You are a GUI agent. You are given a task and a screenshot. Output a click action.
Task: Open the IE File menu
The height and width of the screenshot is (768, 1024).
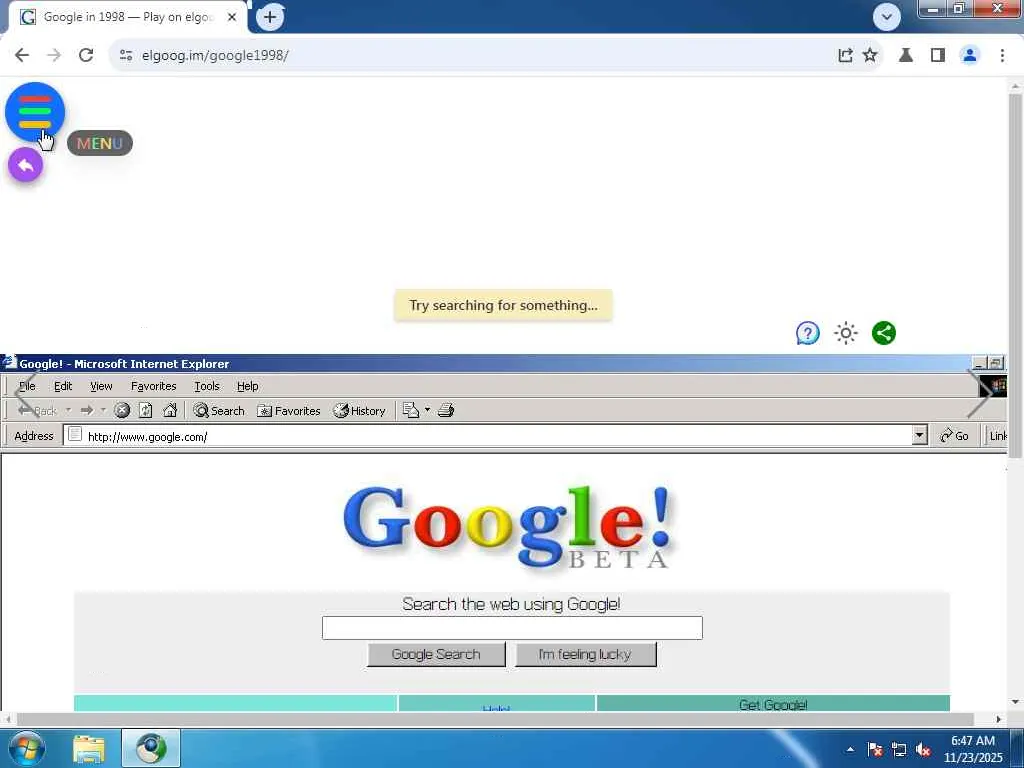click(27, 386)
